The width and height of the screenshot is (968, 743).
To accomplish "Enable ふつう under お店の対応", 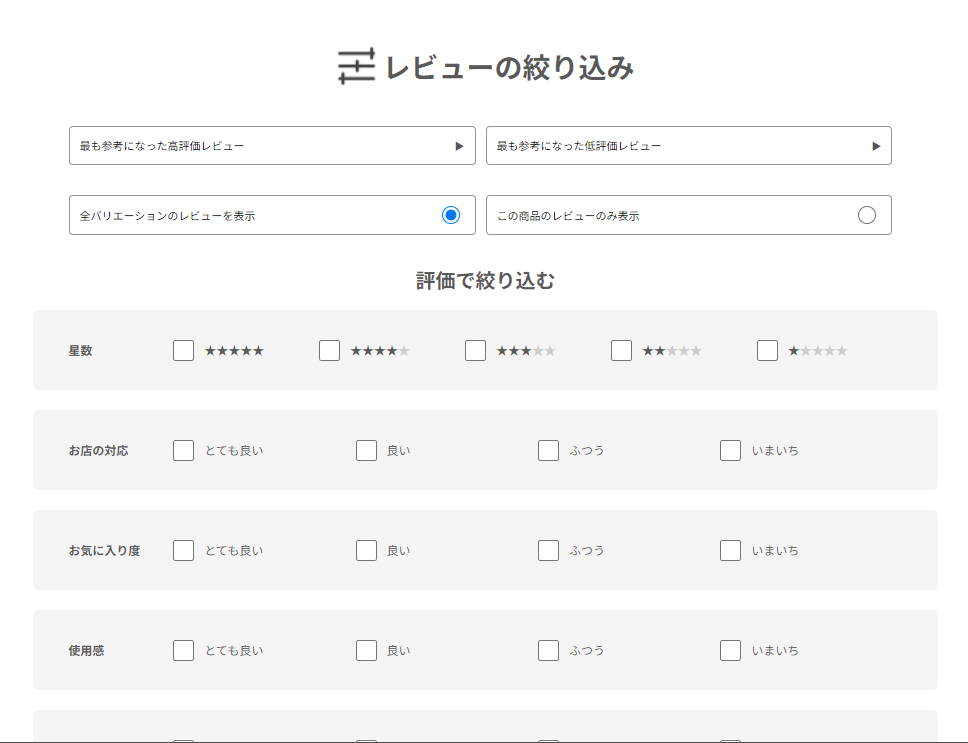I will pyautogui.click(x=548, y=450).
